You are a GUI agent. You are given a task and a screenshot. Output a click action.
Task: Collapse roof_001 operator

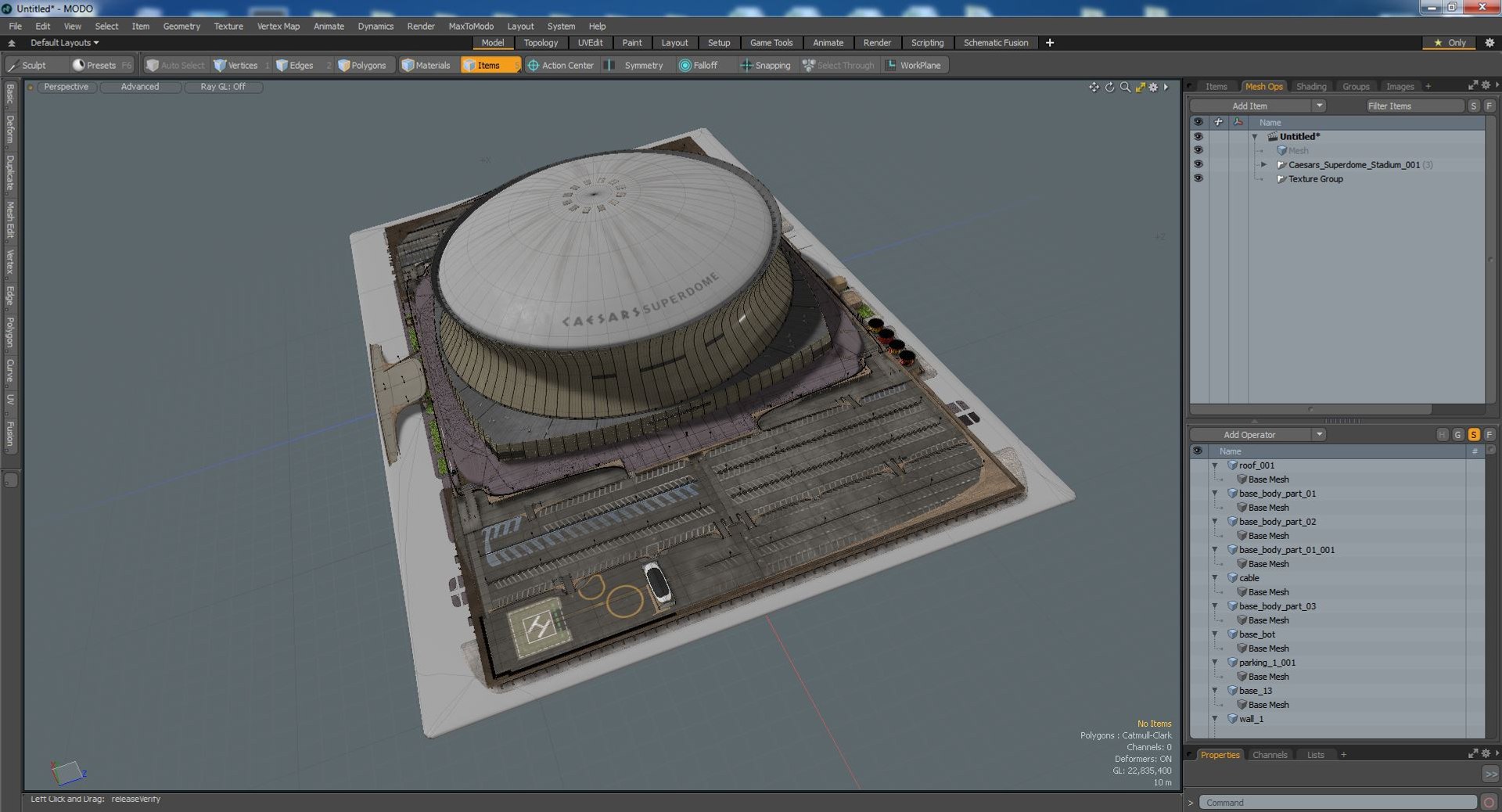pos(1215,465)
